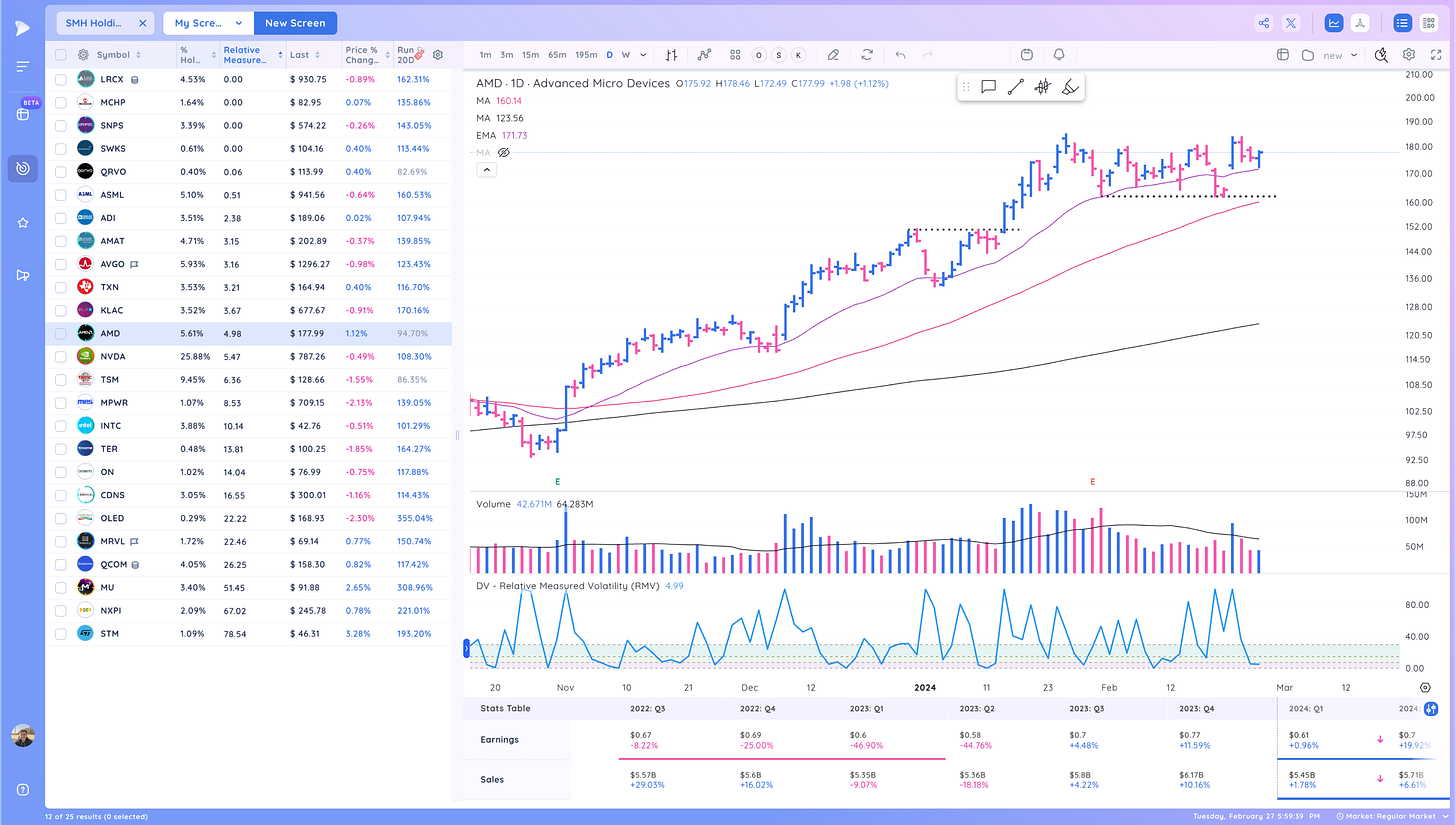The width and height of the screenshot is (1456, 825).
Task: Open the timeframe list chevron after W
Action: coord(643,55)
